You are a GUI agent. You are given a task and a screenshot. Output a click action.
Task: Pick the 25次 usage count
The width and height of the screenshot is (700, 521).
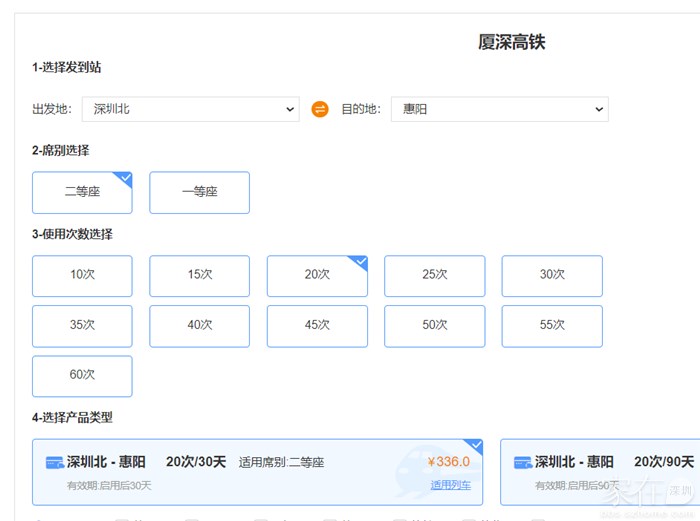(x=434, y=275)
